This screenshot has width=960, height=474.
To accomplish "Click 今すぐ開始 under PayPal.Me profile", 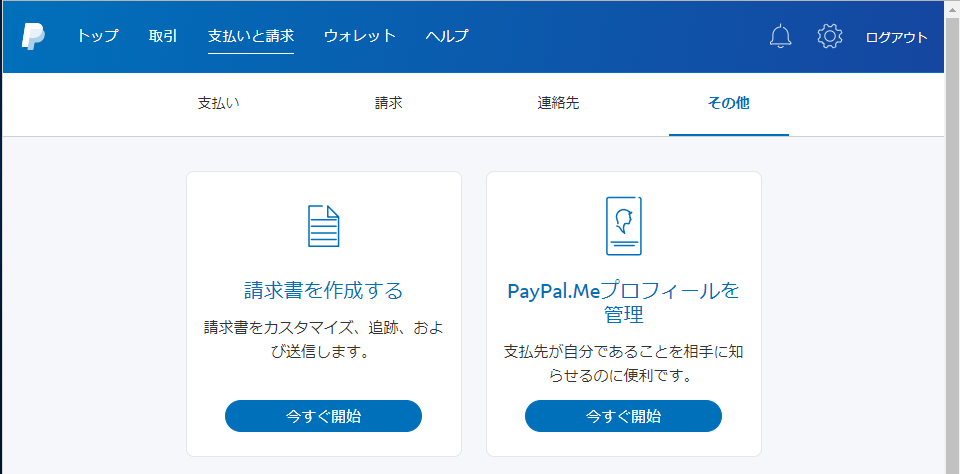I will (623, 417).
